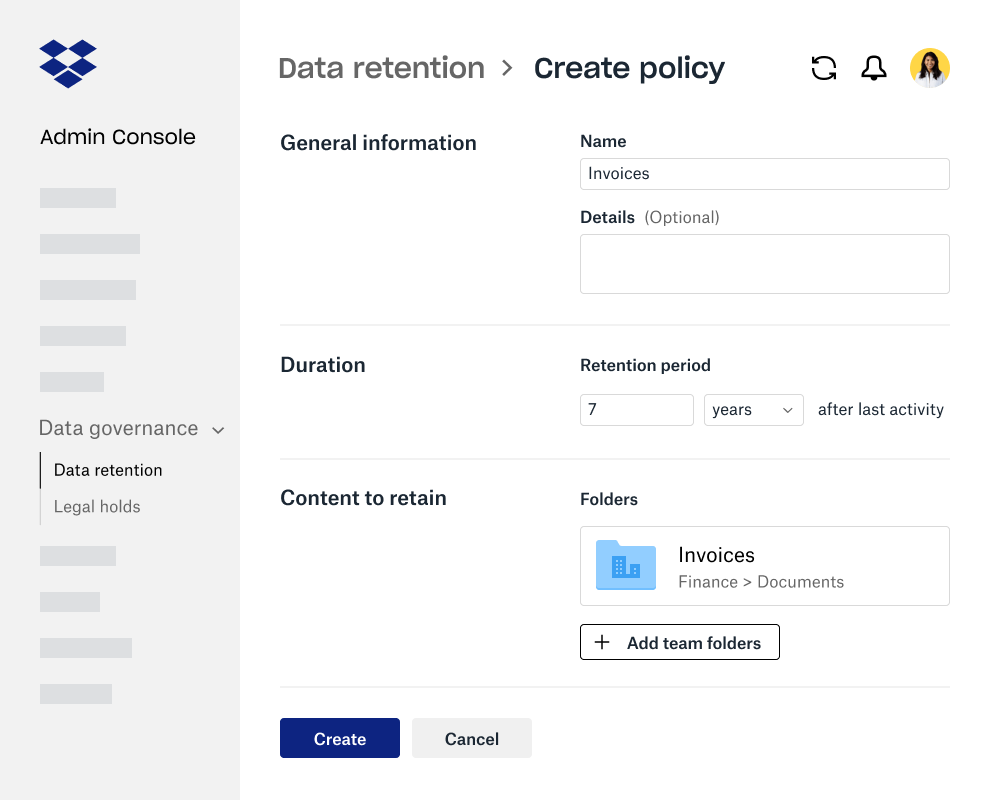
Task: Click the Retention period number field
Action: coord(636,410)
